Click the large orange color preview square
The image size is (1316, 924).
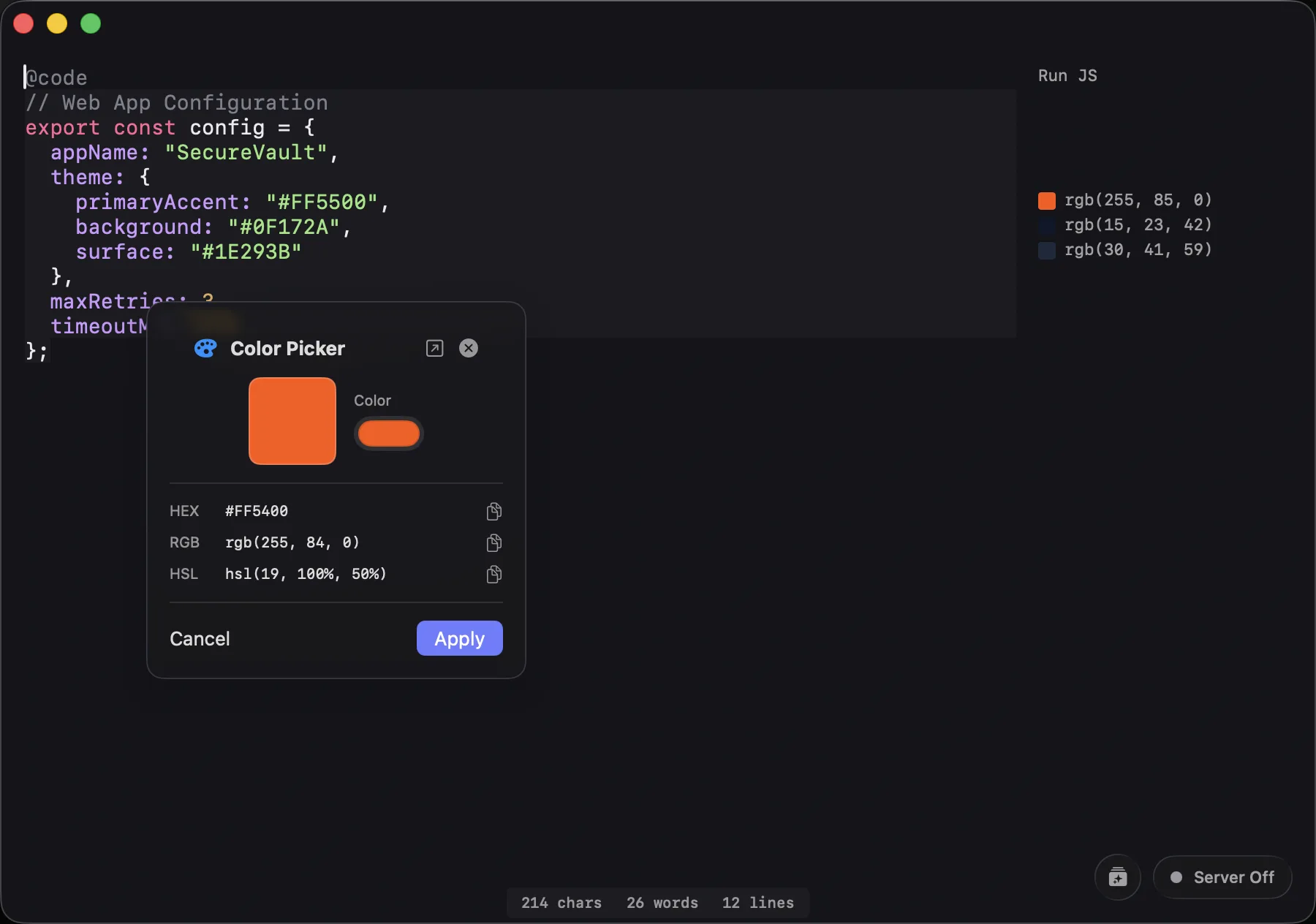coord(292,421)
